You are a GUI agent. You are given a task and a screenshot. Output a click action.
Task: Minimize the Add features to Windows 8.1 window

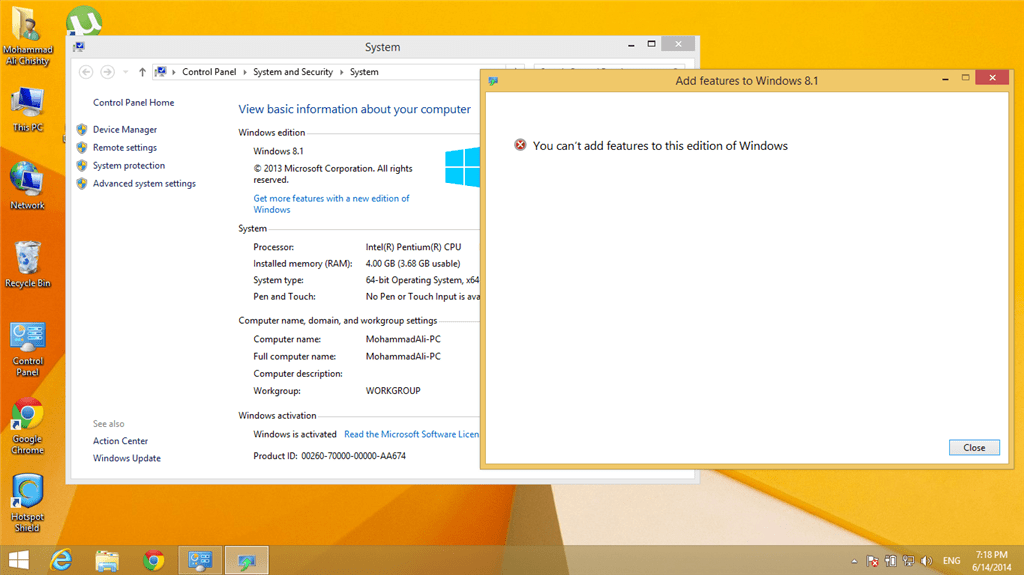(x=945, y=79)
